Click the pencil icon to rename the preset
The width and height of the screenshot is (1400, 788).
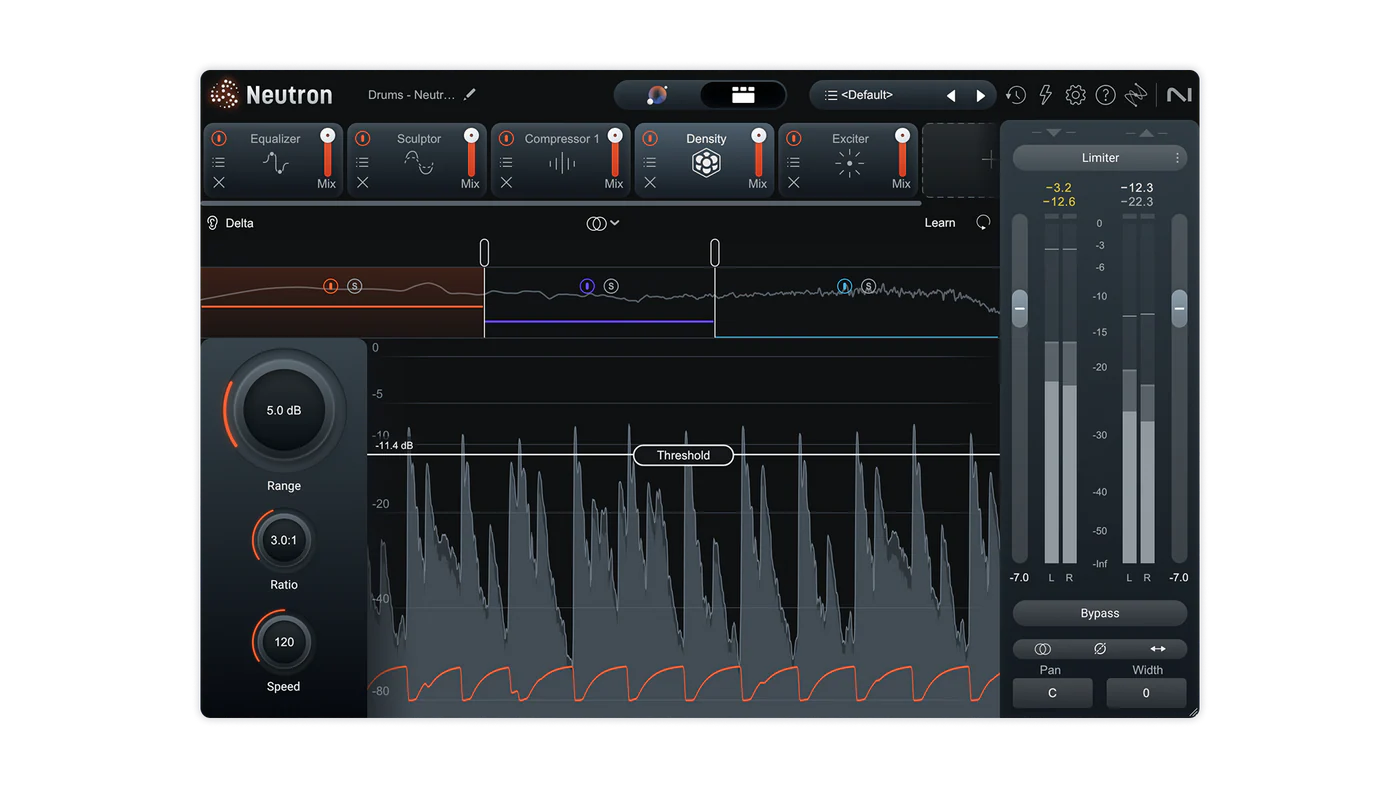point(470,95)
